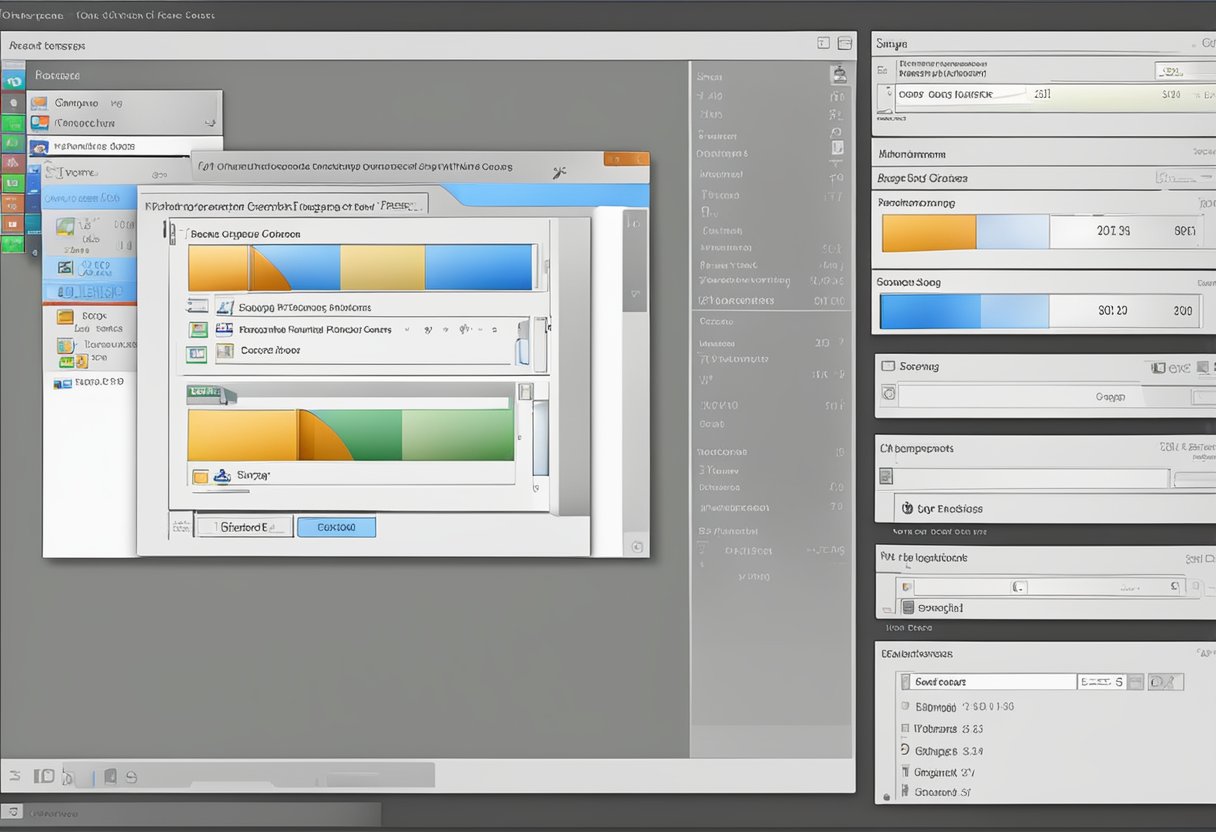Click the teal icon atop left sidebar
This screenshot has height=832, width=1216.
click(13, 81)
